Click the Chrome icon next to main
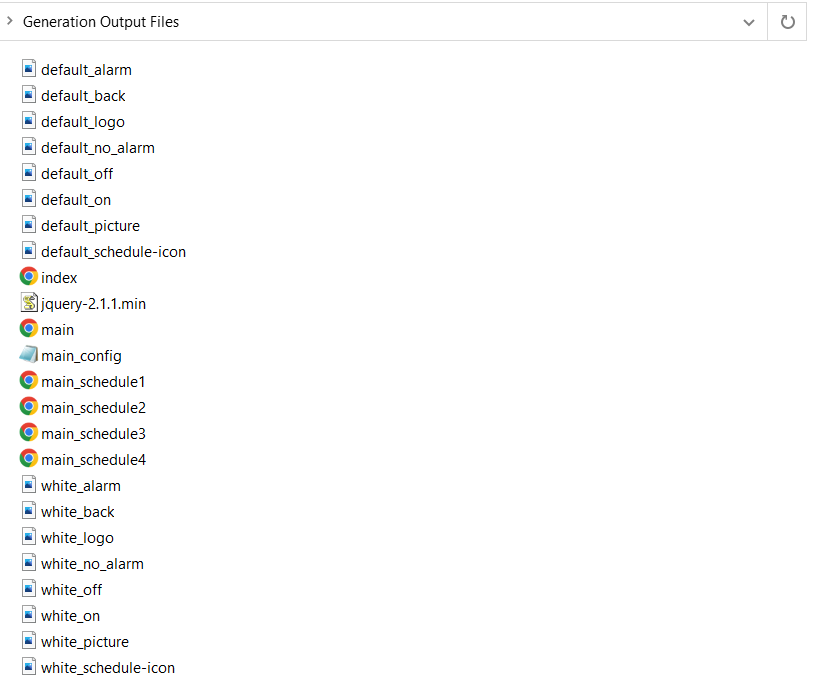813x689 pixels. coord(29,329)
